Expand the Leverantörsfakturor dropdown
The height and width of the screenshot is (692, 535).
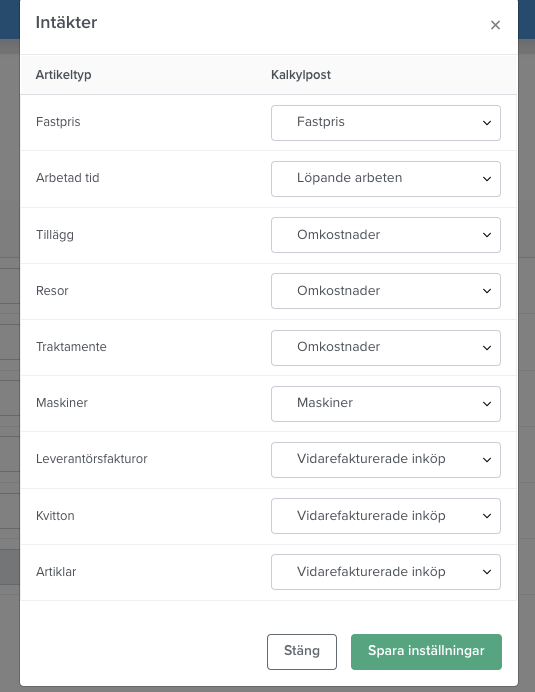(386, 460)
